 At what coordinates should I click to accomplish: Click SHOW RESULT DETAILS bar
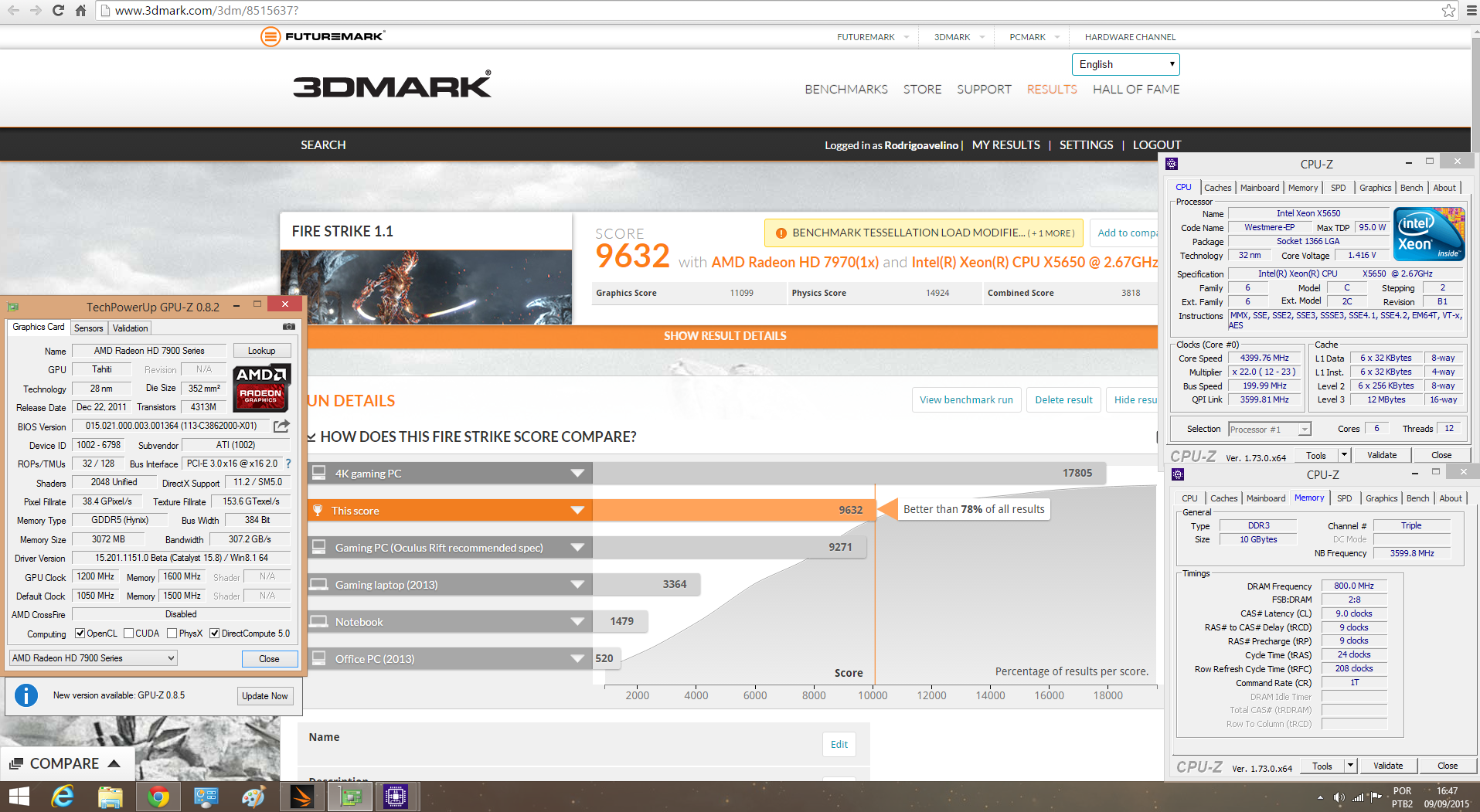pyautogui.click(x=725, y=336)
